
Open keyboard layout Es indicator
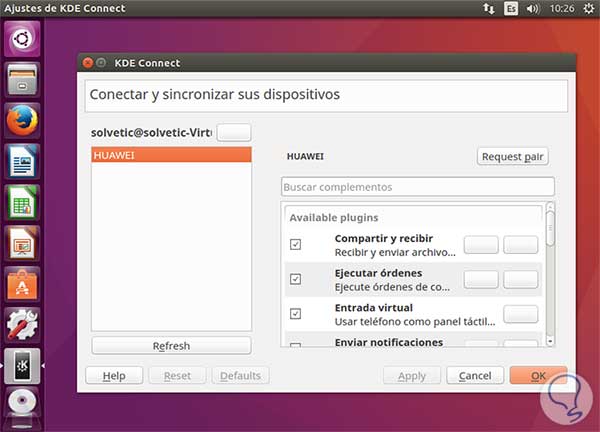tap(511, 8)
